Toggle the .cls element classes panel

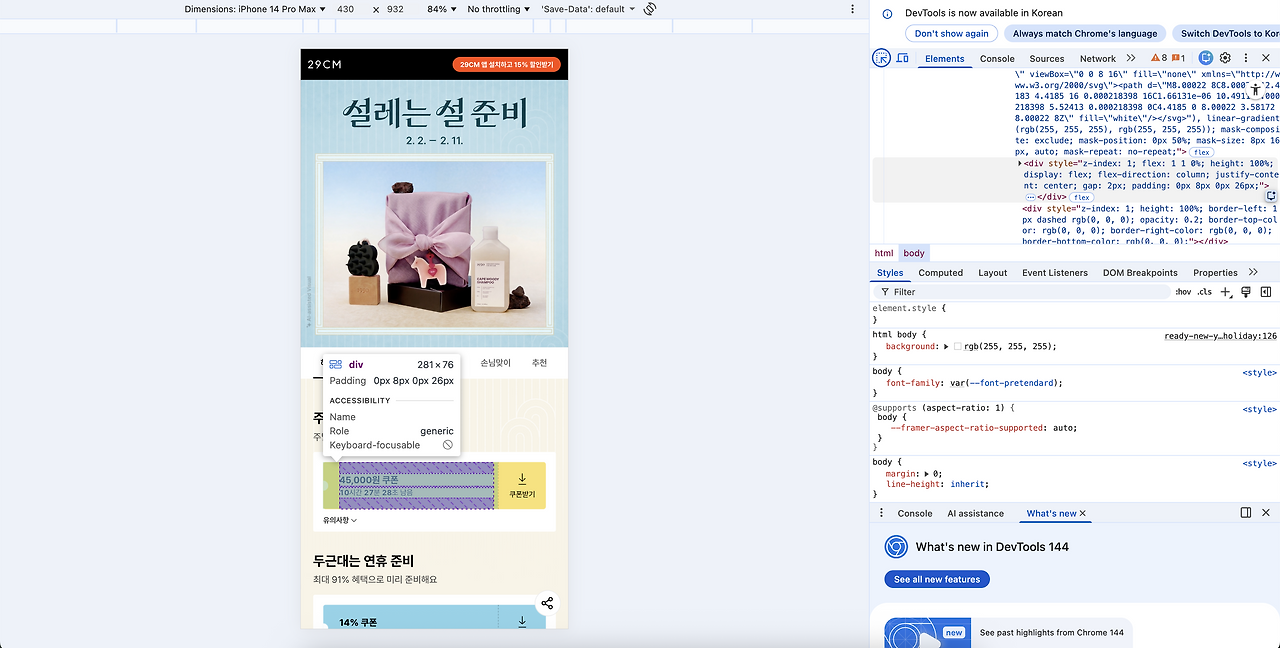tap(1205, 292)
